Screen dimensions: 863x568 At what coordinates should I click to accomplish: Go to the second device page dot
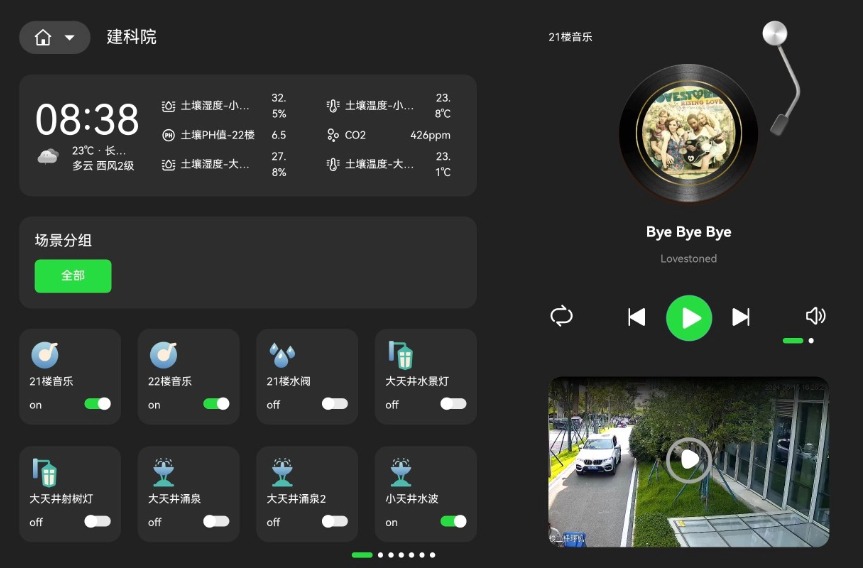coord(381,555)
